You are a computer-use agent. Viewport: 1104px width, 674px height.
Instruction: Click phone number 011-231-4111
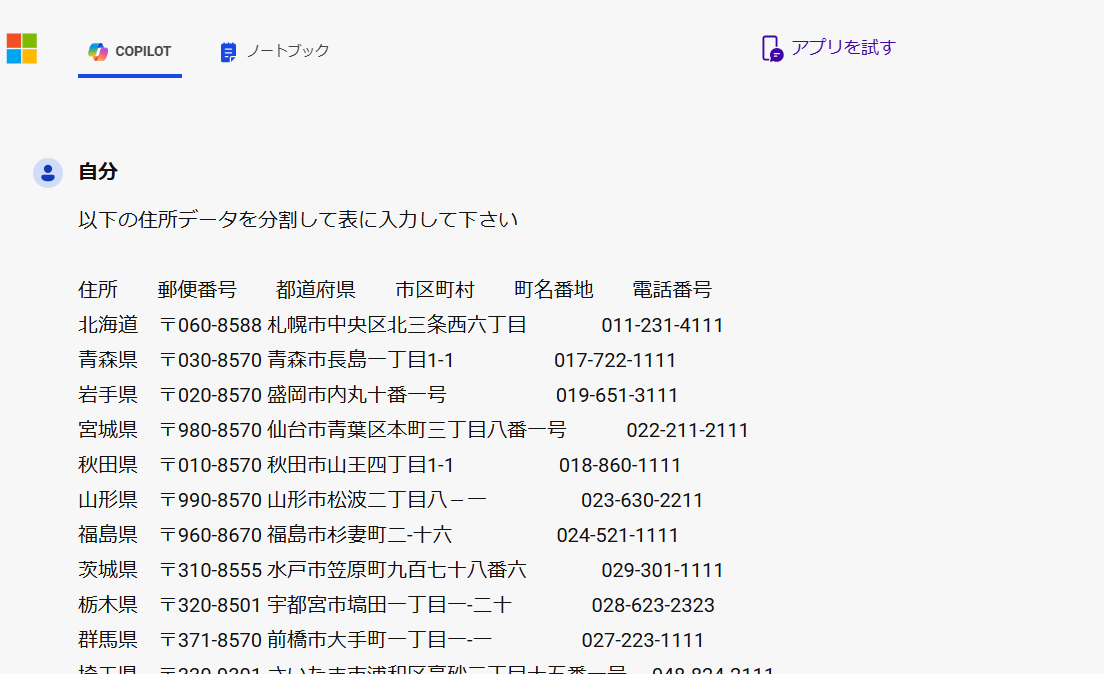[662, 325]
